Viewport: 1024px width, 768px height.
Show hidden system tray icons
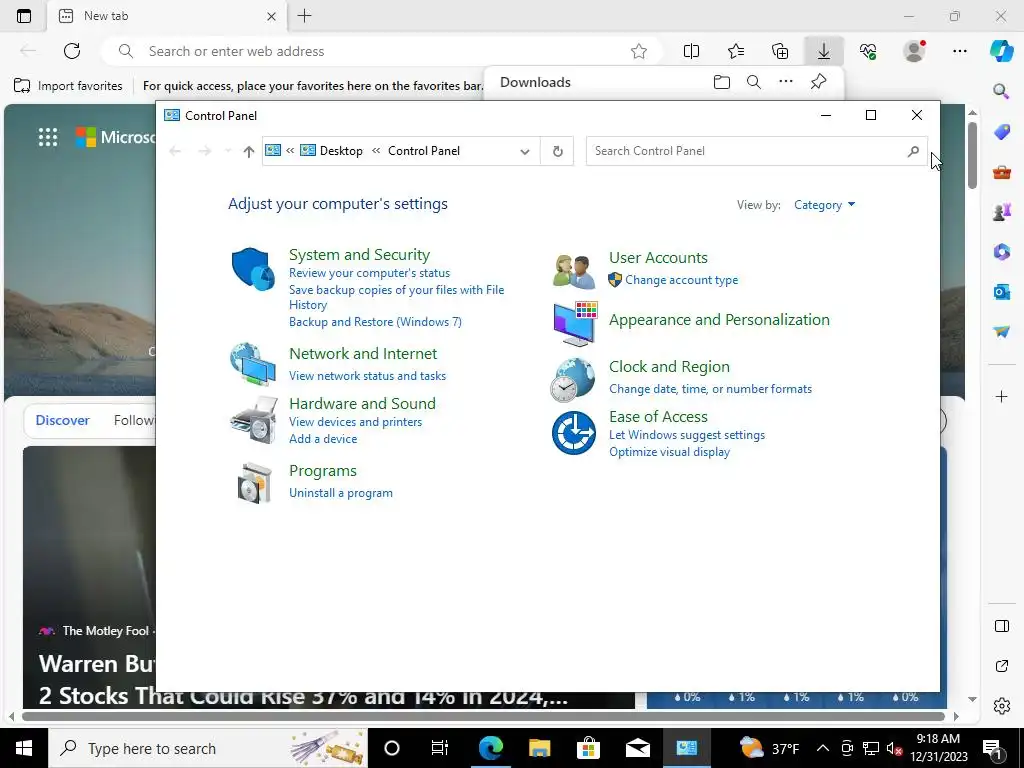point(823,748)
